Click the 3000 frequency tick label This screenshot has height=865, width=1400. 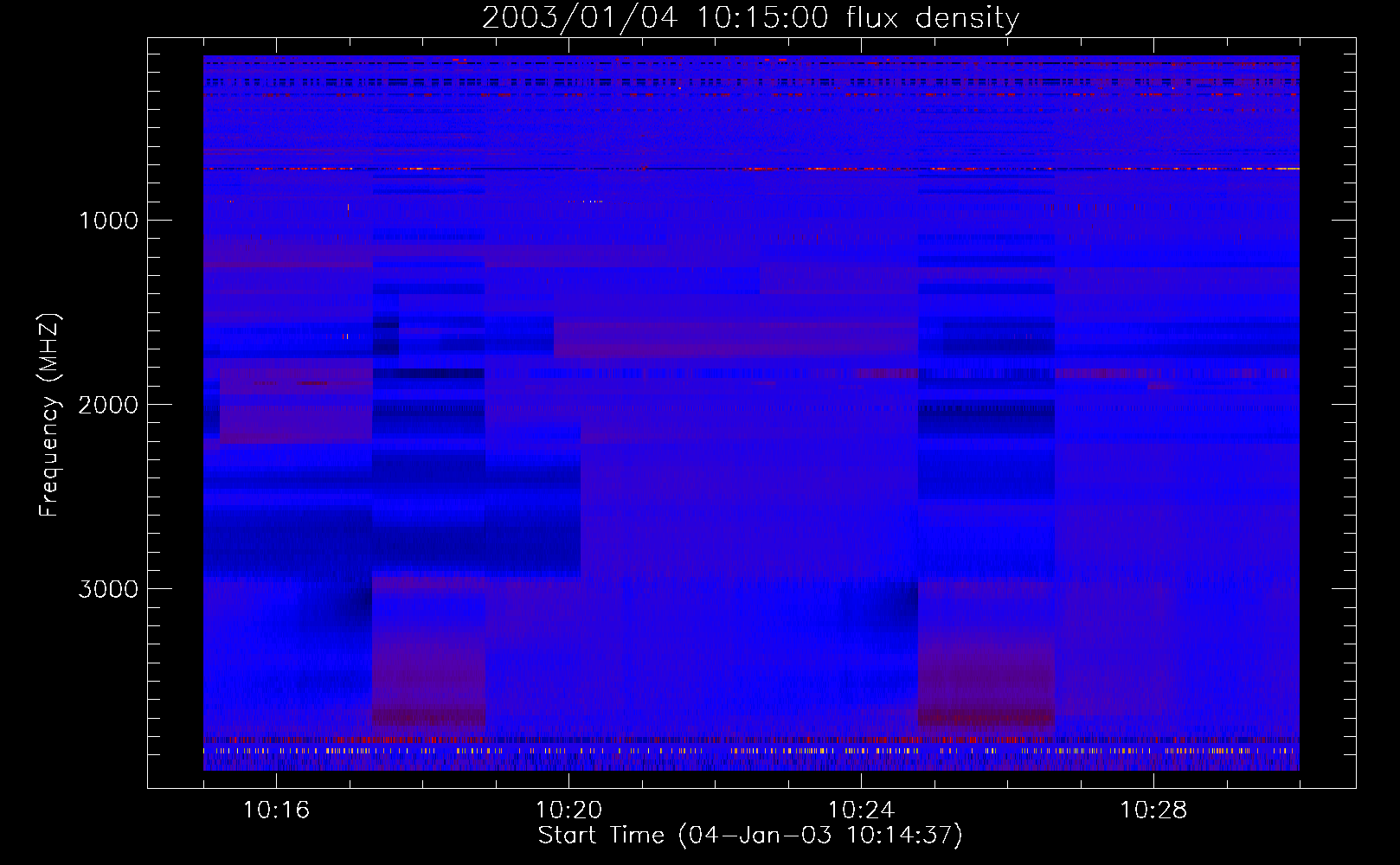coord(108,589)
